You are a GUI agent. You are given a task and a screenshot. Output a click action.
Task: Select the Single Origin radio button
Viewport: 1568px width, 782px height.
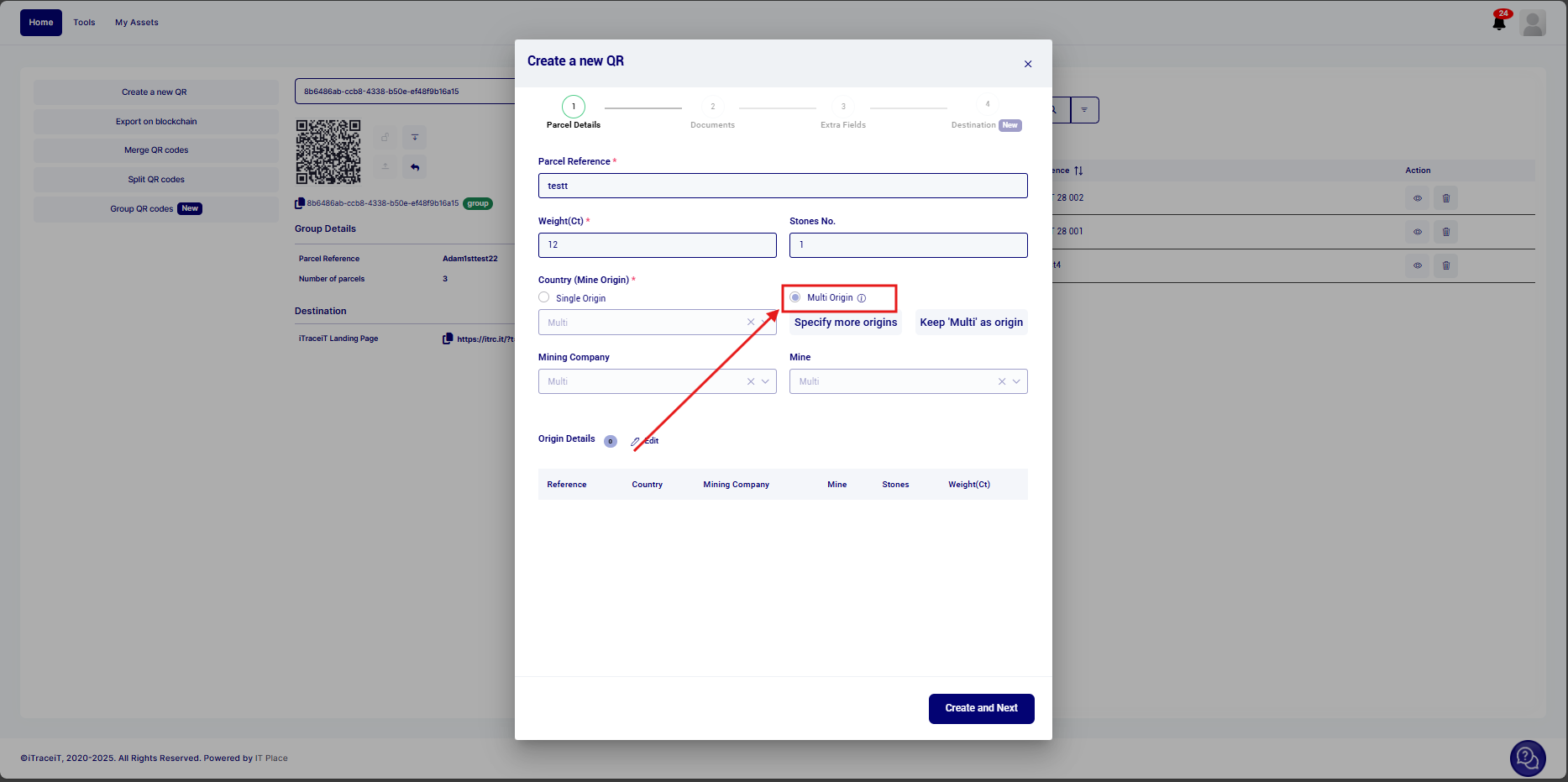coord(544,297)
